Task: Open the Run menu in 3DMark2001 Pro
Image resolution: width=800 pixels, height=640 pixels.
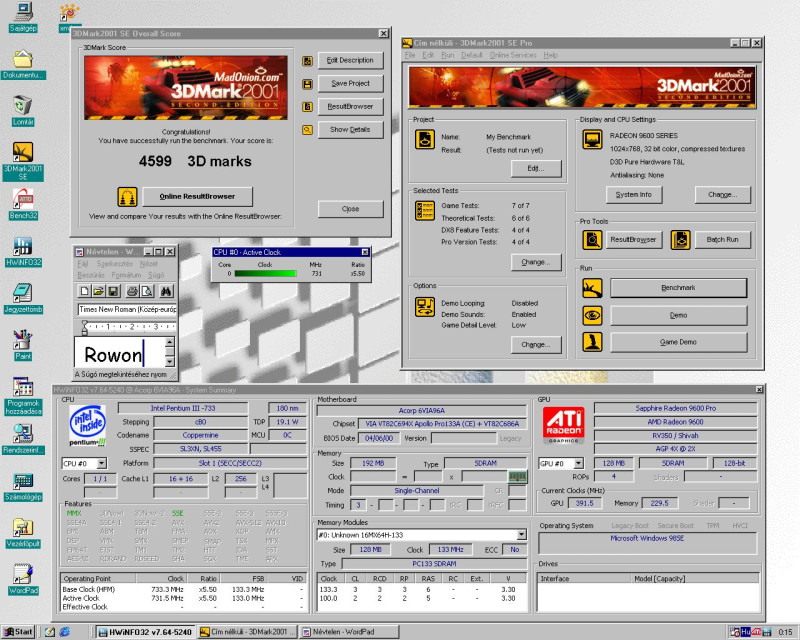Action: click(x=447, y=55)
